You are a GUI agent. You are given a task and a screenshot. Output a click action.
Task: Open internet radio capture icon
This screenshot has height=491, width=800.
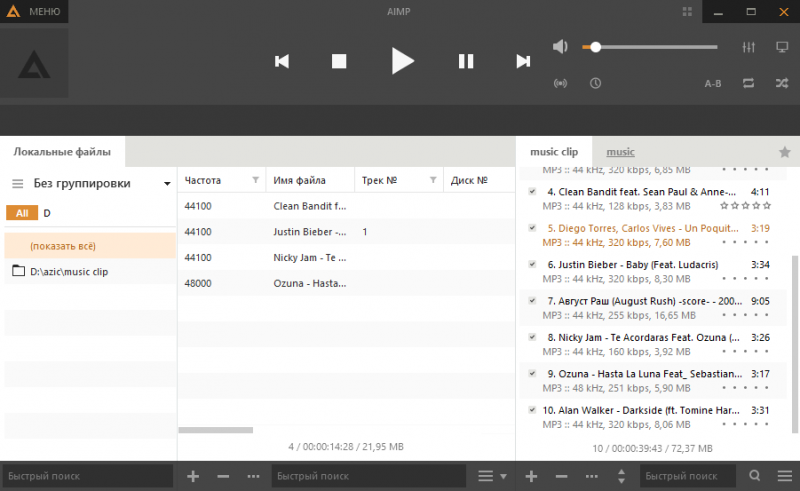(x=560, y=83)
